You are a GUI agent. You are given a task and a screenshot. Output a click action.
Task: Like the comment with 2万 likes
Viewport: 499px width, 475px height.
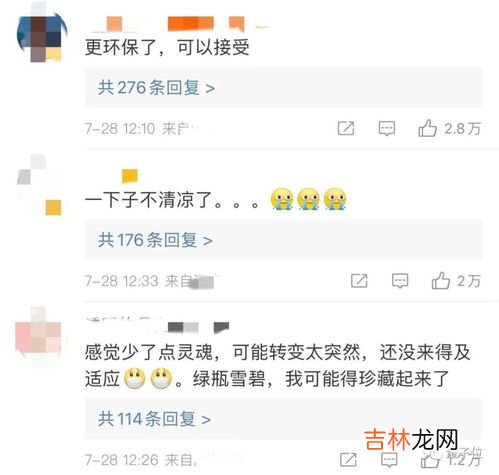tap(441, 280)
